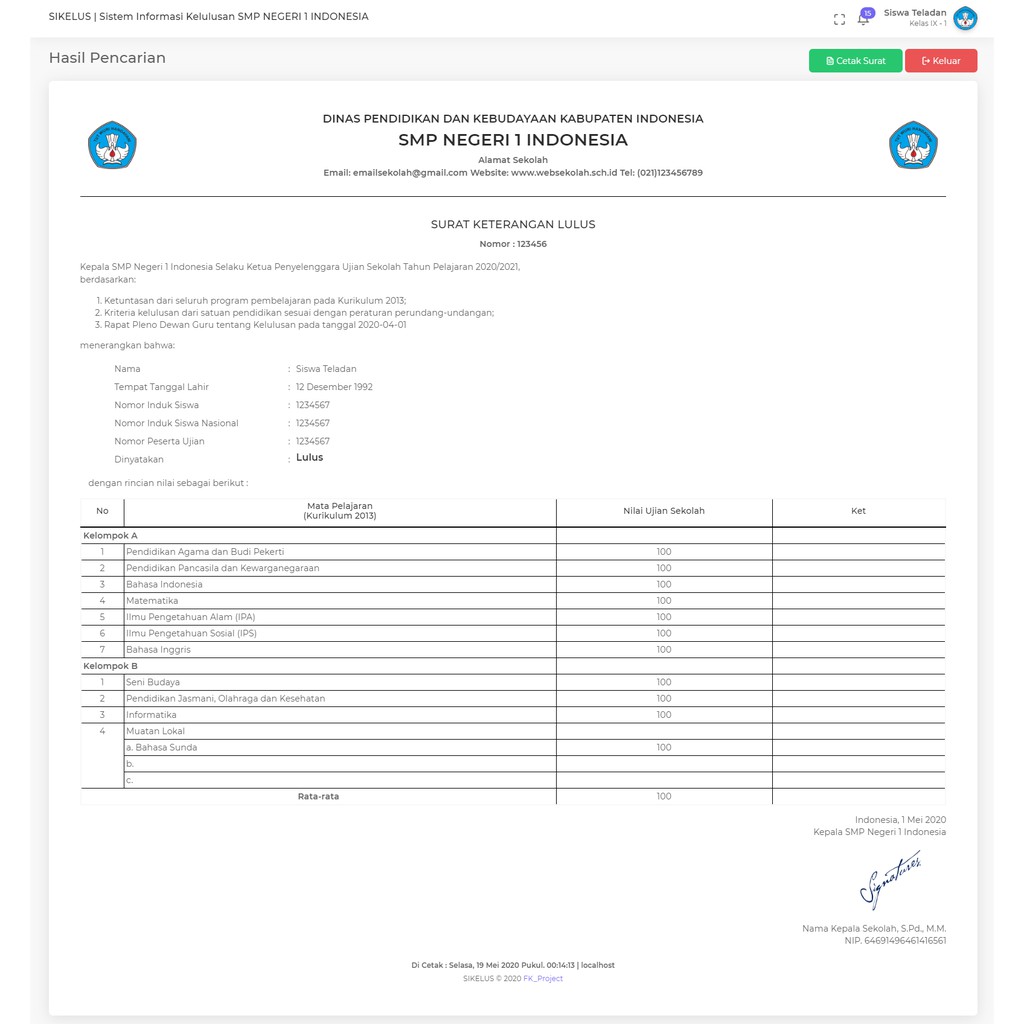Image resolution: width=1024 pixels, height=1024 pixels.
Task: Click the Nilai Ujian Sekolah column header
Action: click(663, 511)
